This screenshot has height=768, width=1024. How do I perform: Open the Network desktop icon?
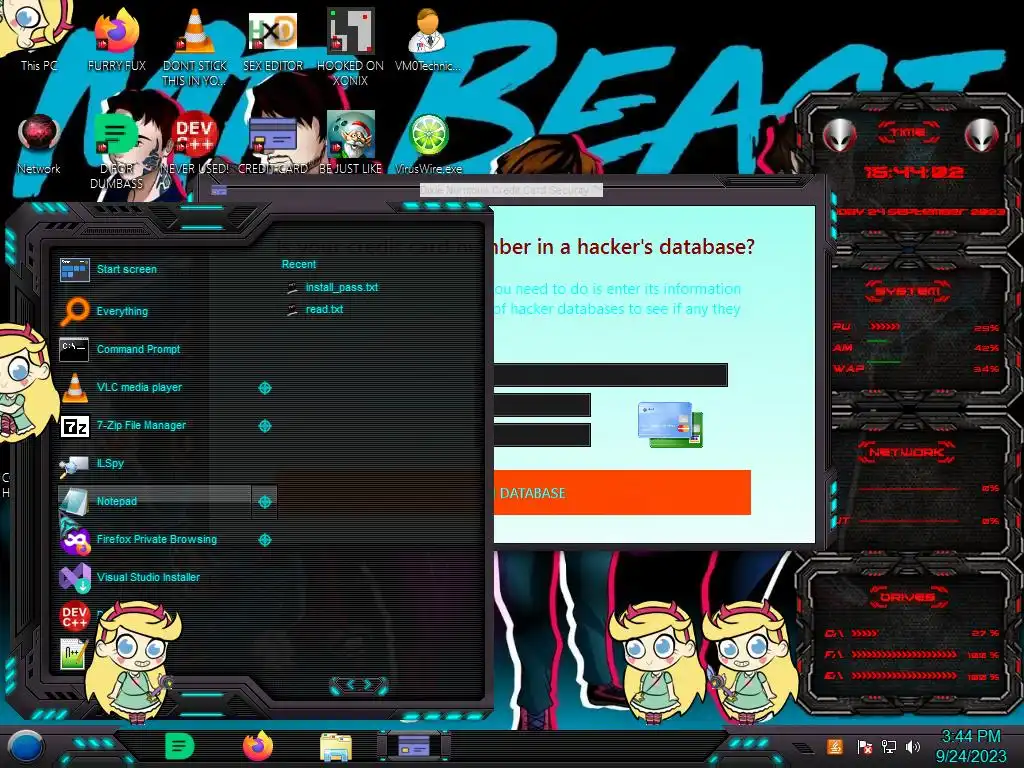point(39,142)
